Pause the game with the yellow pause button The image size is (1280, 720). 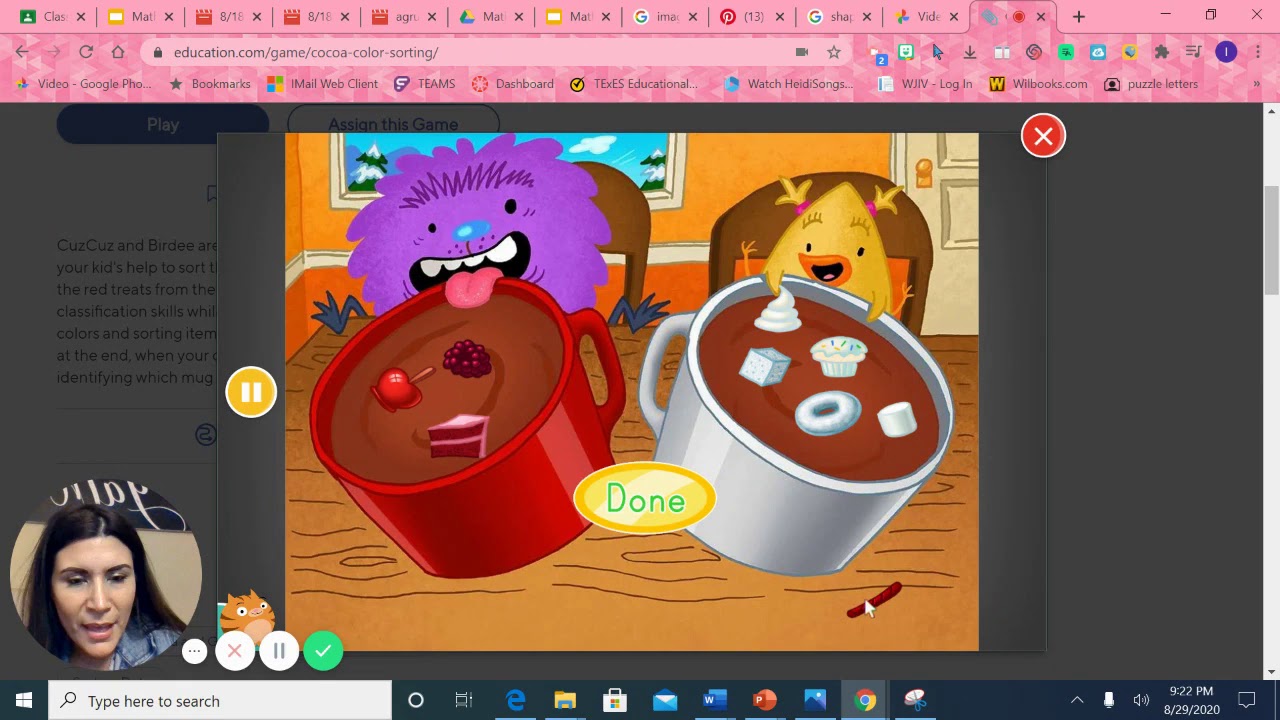(x=251, y=392)
